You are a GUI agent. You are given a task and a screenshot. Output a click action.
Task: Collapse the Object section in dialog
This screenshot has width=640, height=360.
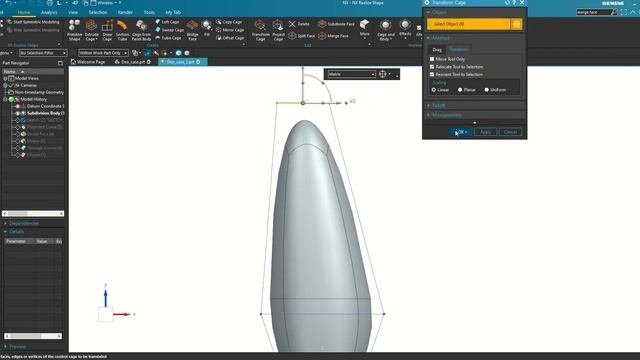tap(428, 13)
